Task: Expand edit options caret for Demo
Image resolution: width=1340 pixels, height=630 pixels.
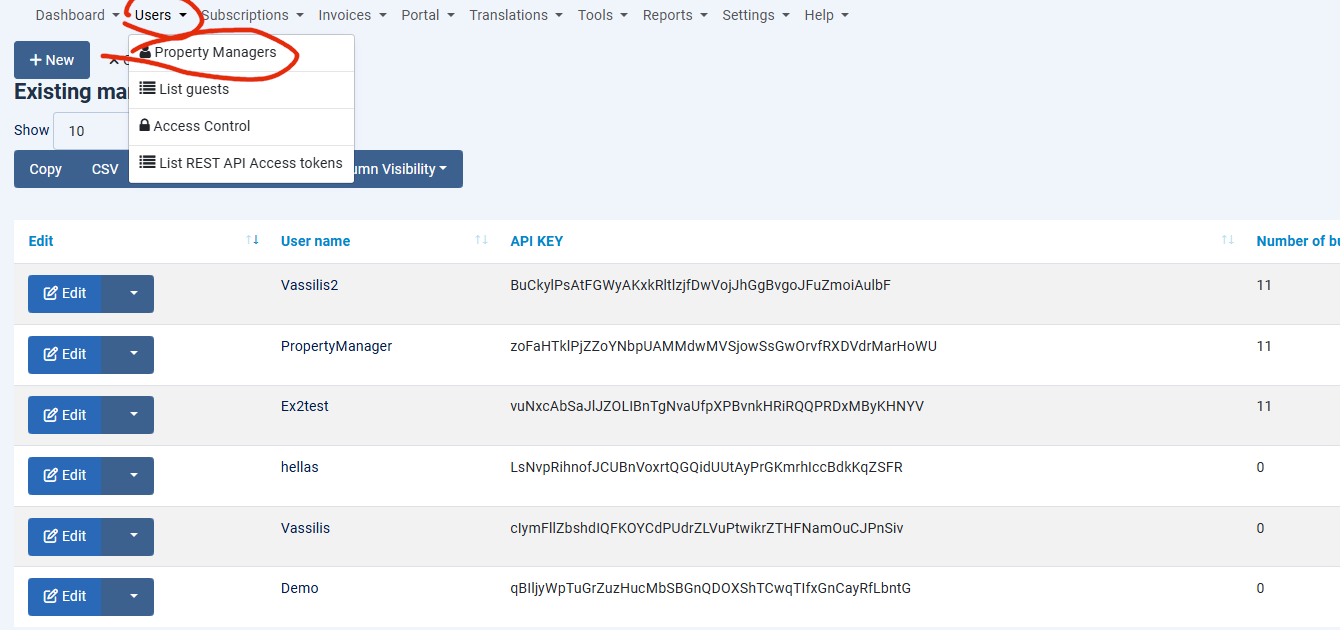Action: [133, 597]
